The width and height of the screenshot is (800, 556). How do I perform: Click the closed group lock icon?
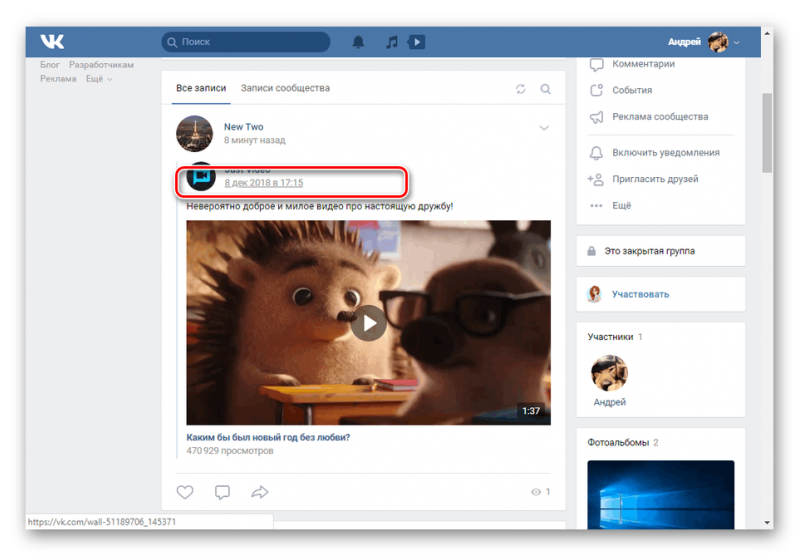coord(591,251)
